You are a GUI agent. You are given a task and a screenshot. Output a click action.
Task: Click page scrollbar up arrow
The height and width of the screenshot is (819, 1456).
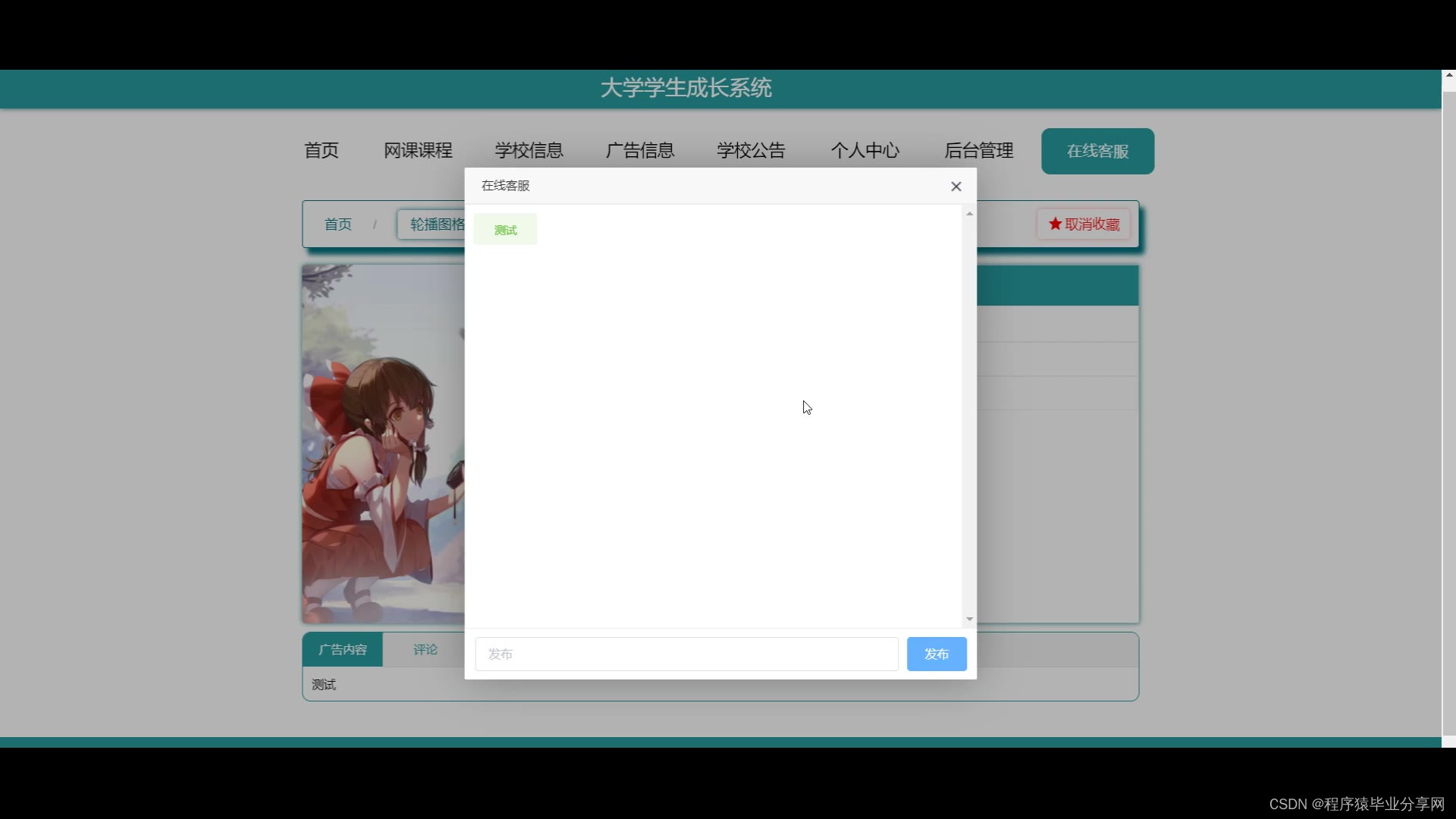click(x=1448, y=75)
